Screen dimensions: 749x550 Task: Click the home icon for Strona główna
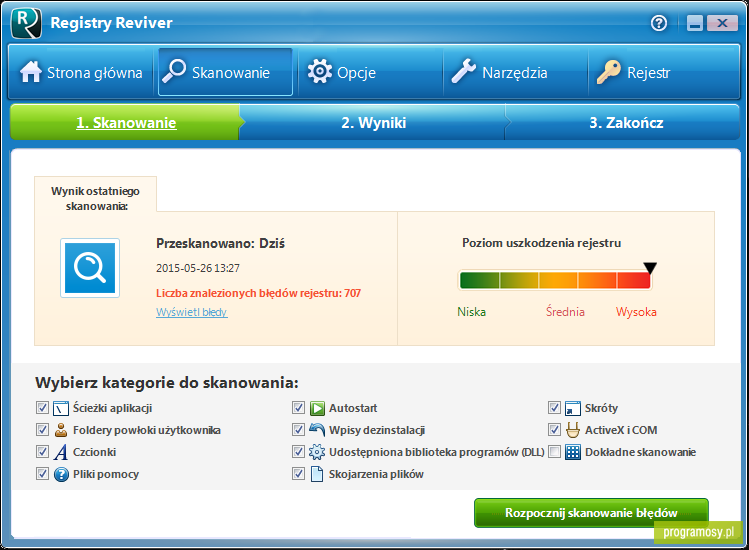click(31, 72)
